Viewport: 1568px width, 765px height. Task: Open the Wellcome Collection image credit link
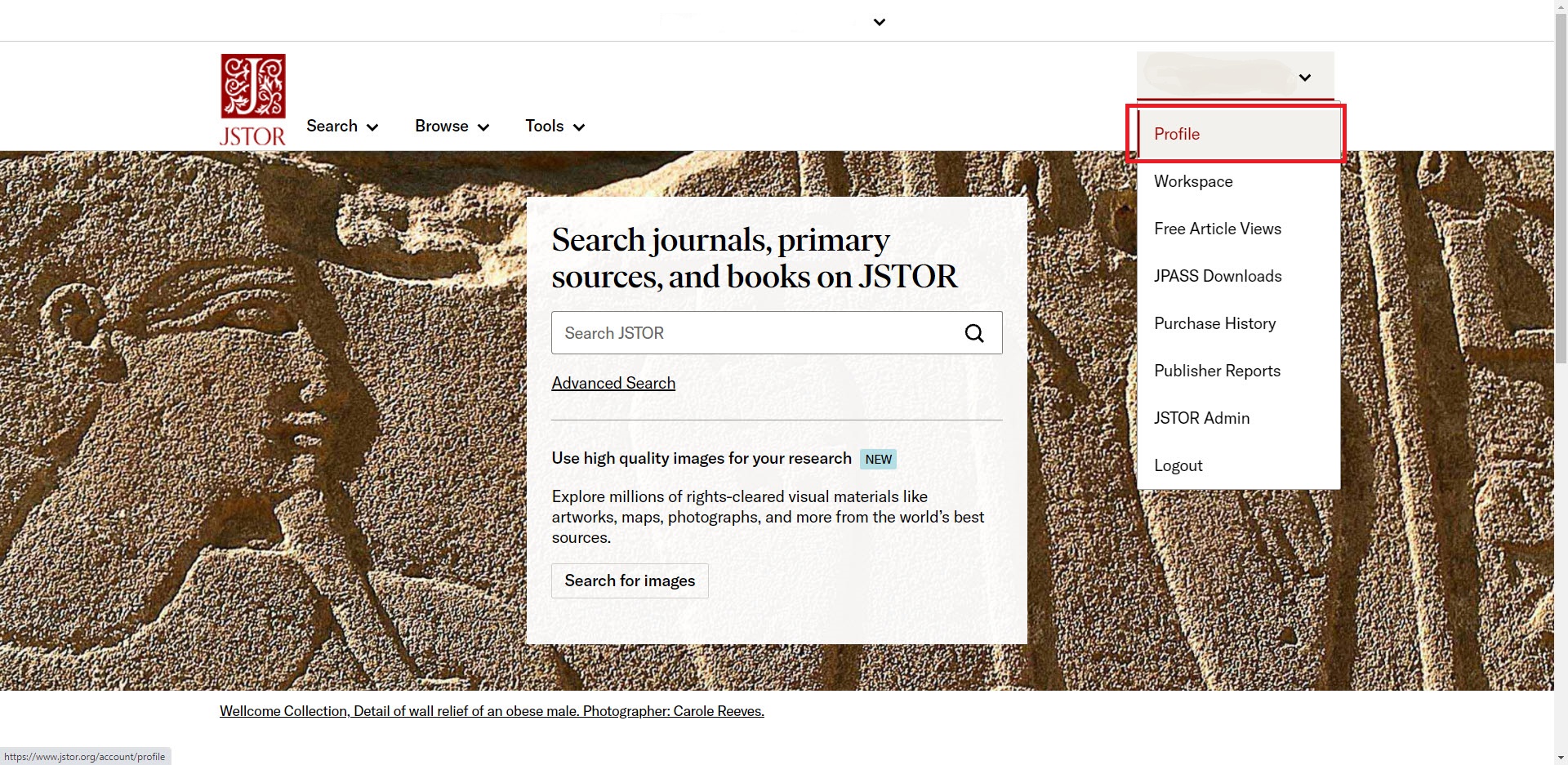click(492, 711)
